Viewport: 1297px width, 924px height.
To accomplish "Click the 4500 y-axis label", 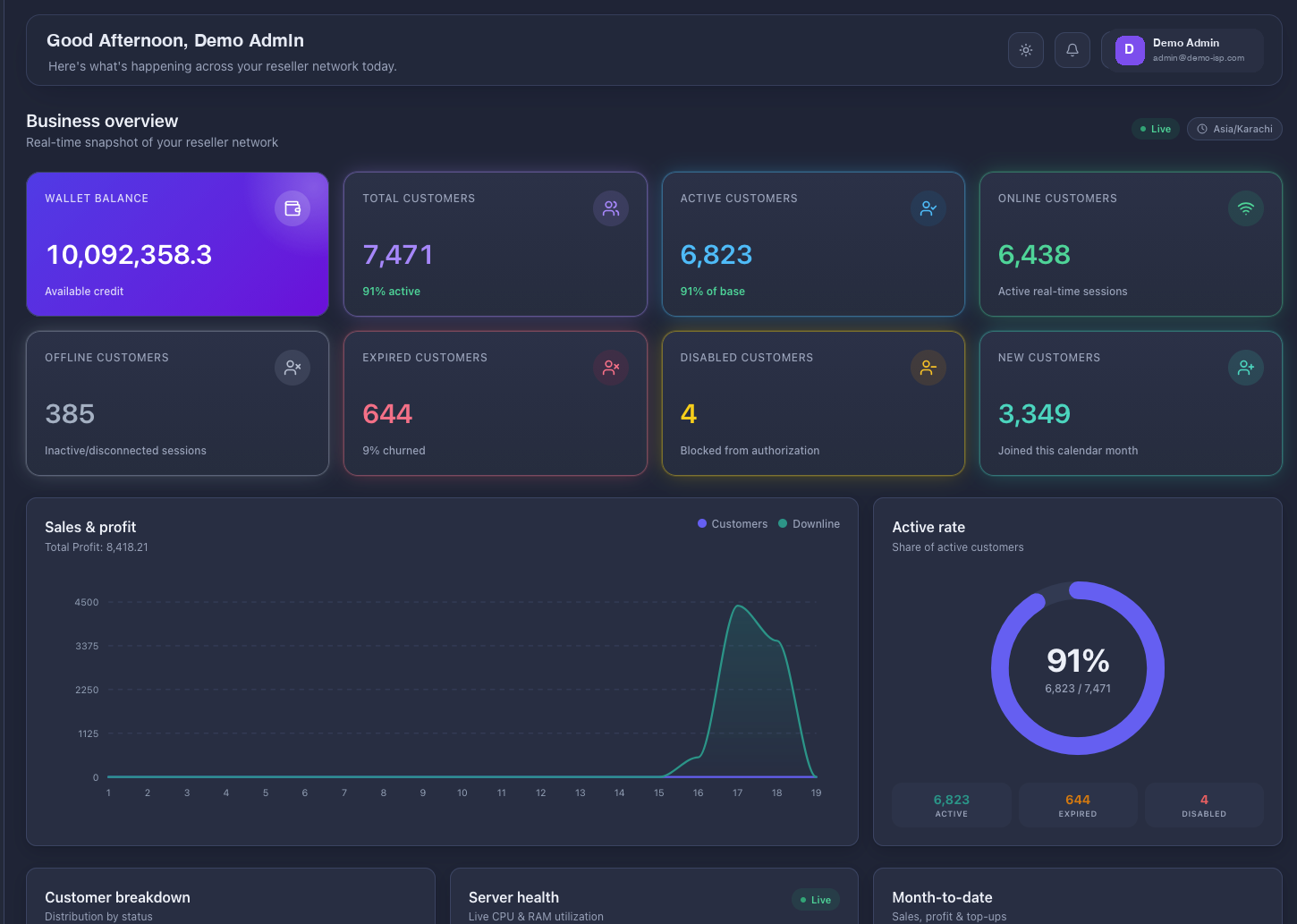I will point(87,602).
